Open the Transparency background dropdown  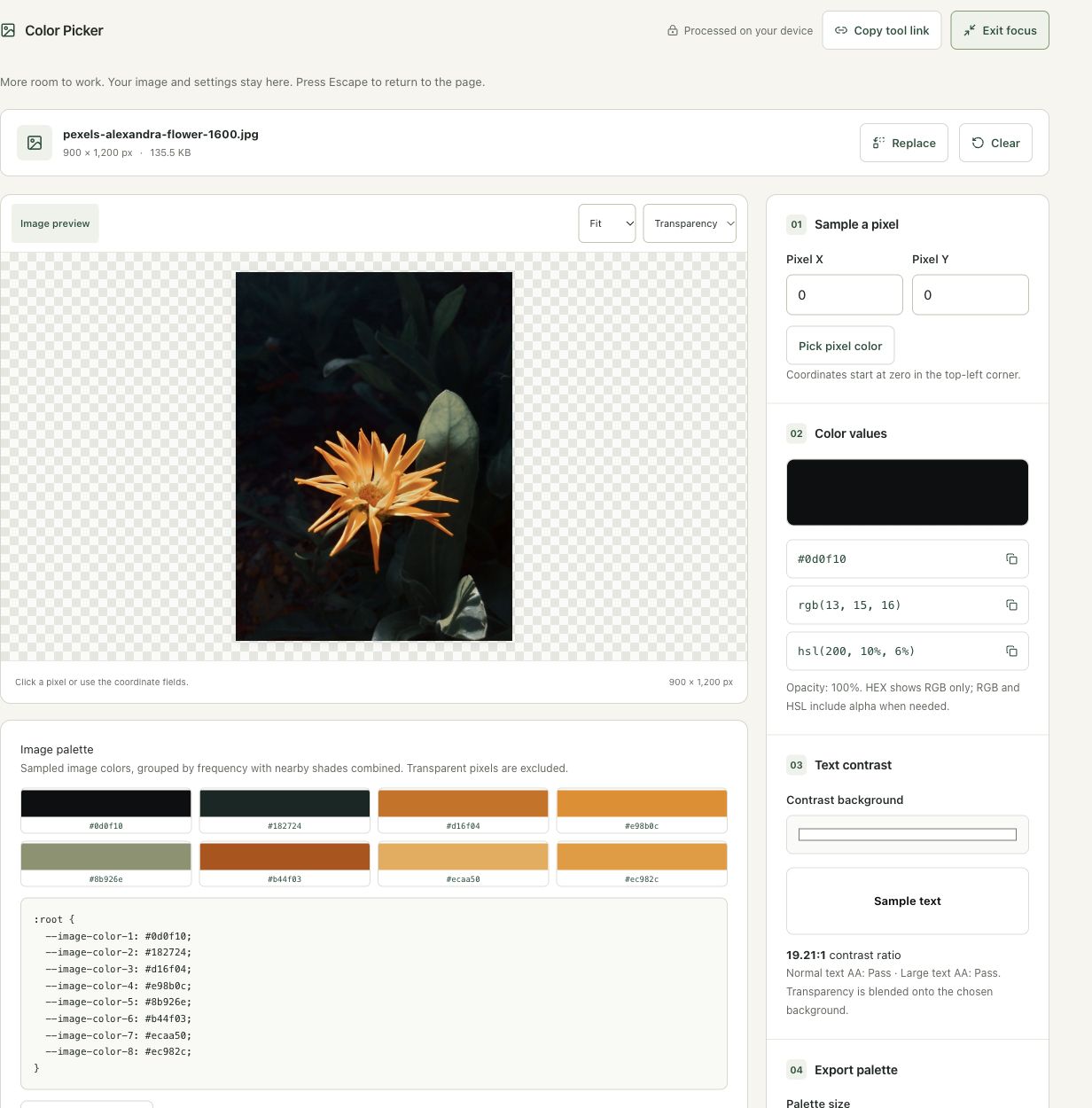pyautogui.click(x=690, y=223)
